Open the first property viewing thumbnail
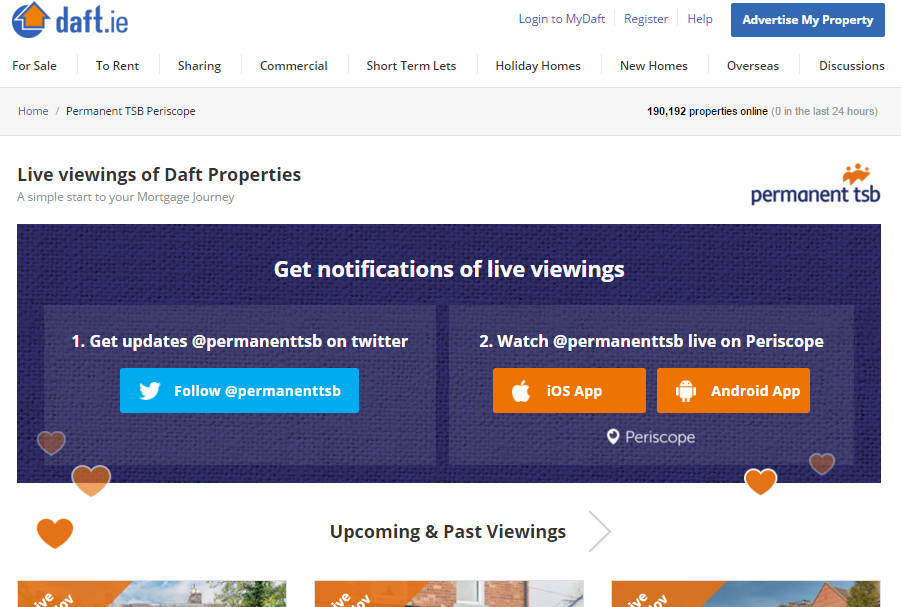The image size is (901, 607). click(152, 594)
